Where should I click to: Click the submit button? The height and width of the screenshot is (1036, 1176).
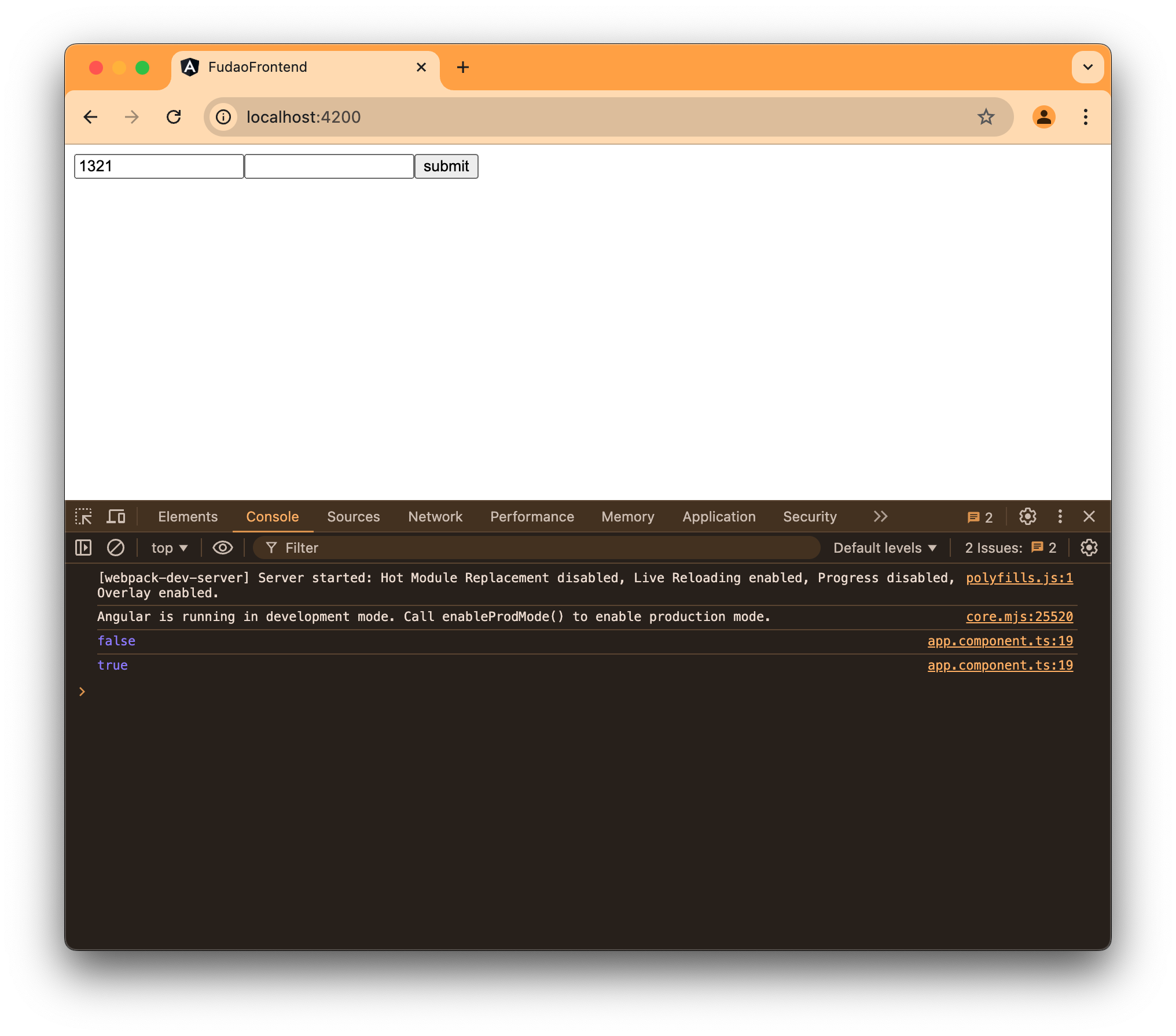point(446,166)
